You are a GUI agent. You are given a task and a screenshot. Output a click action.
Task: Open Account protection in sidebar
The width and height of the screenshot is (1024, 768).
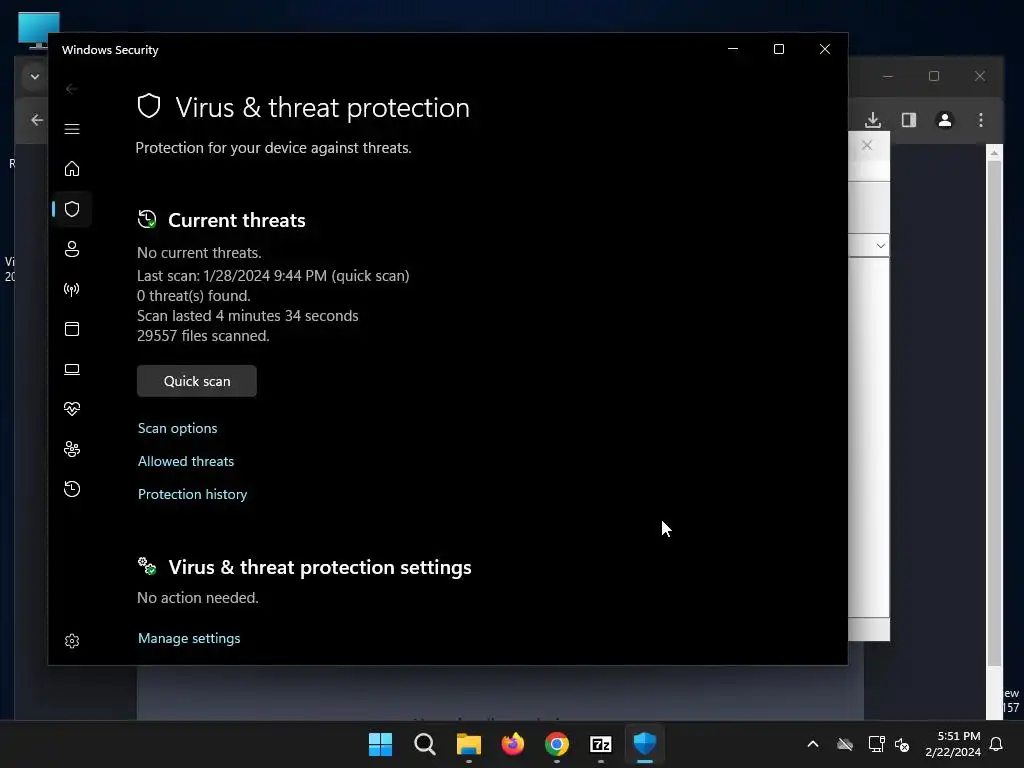click(x=72, y=249)
